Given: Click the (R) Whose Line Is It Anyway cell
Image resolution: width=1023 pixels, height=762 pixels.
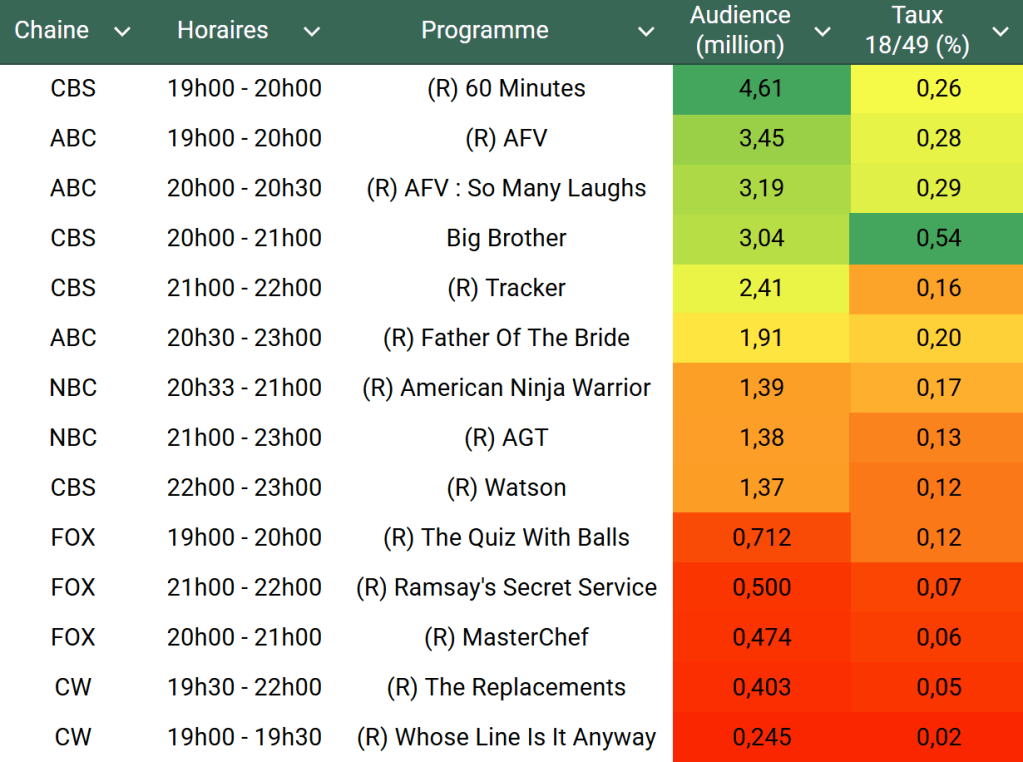Looking at the screenshot, I should tap(506, 737).
